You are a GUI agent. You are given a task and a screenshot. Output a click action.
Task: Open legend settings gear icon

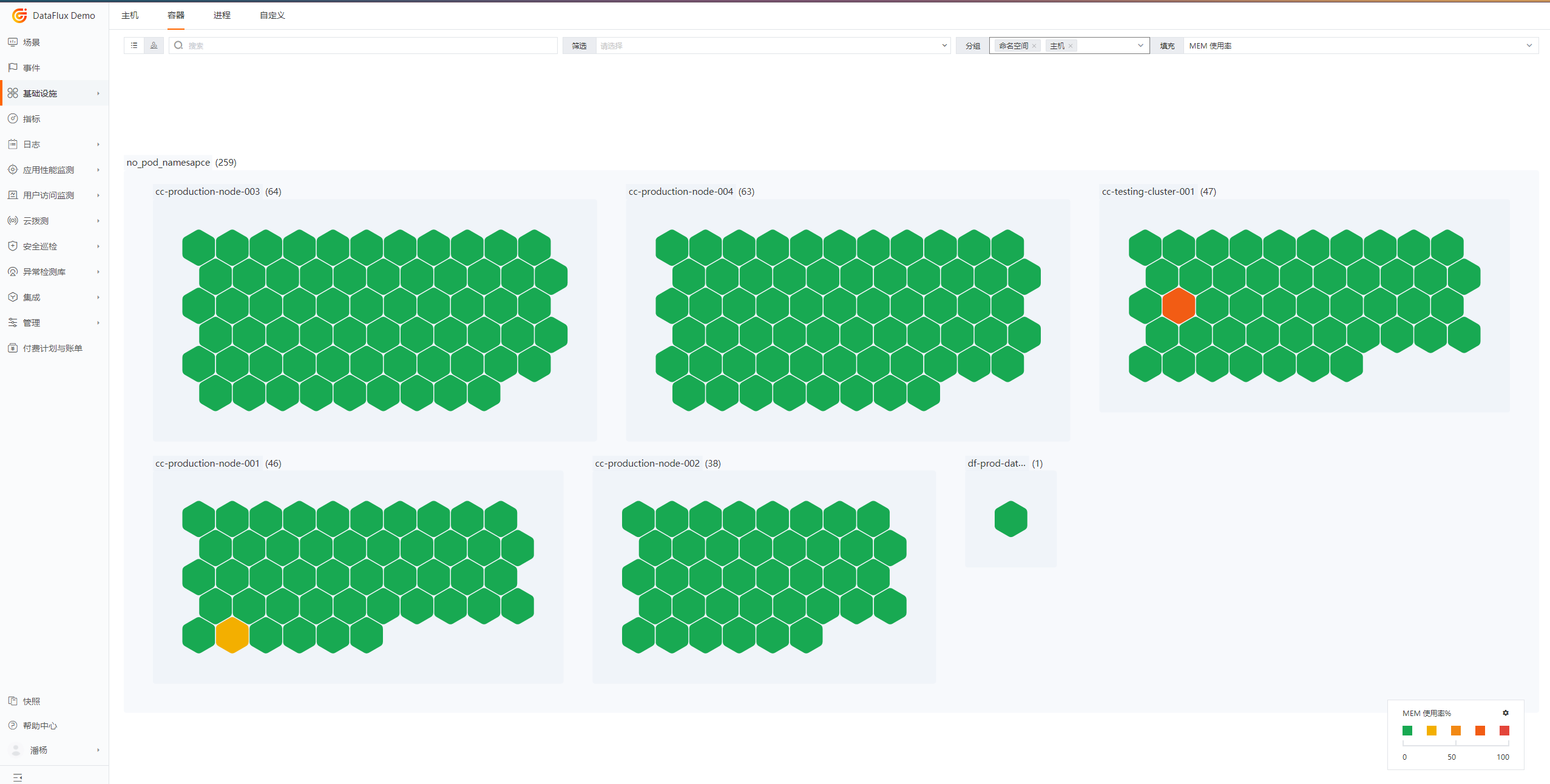1505,713
